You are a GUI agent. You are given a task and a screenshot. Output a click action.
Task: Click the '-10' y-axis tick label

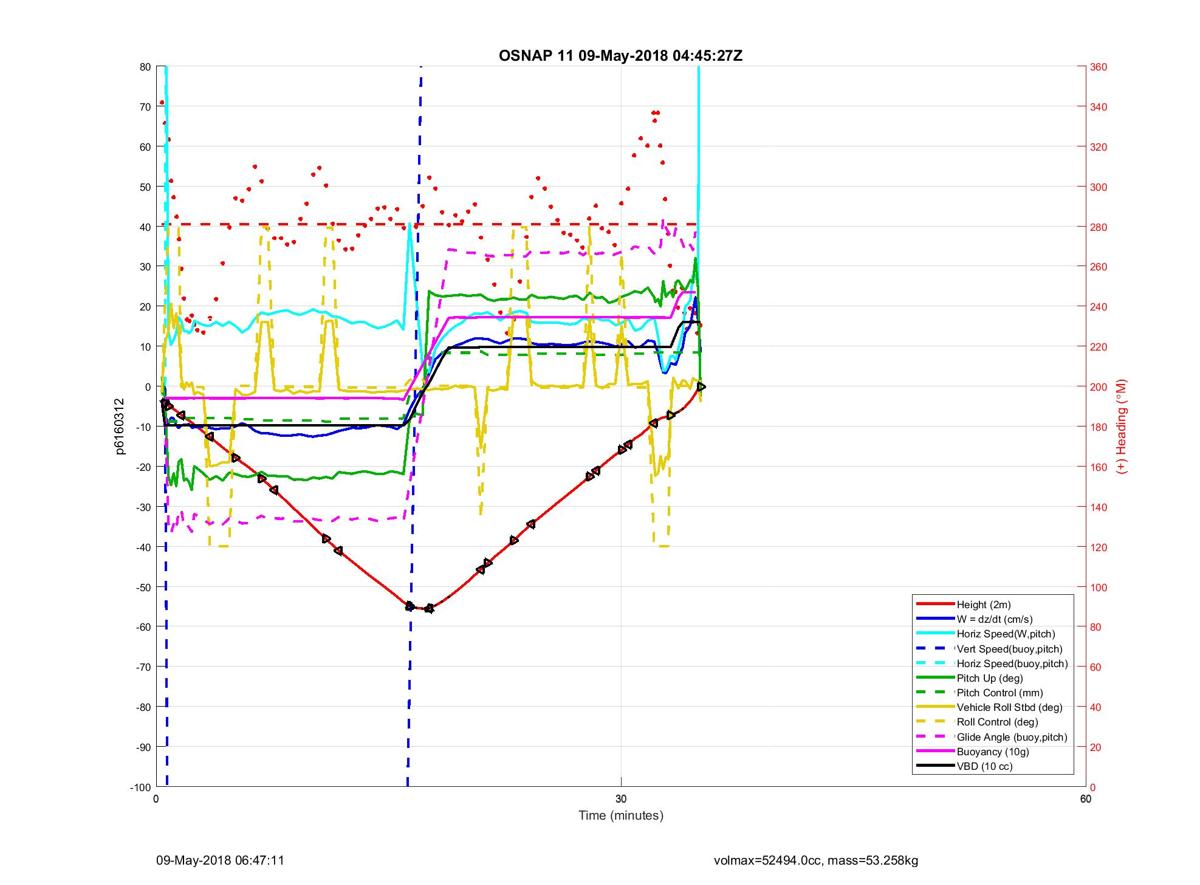coord(142,427)
